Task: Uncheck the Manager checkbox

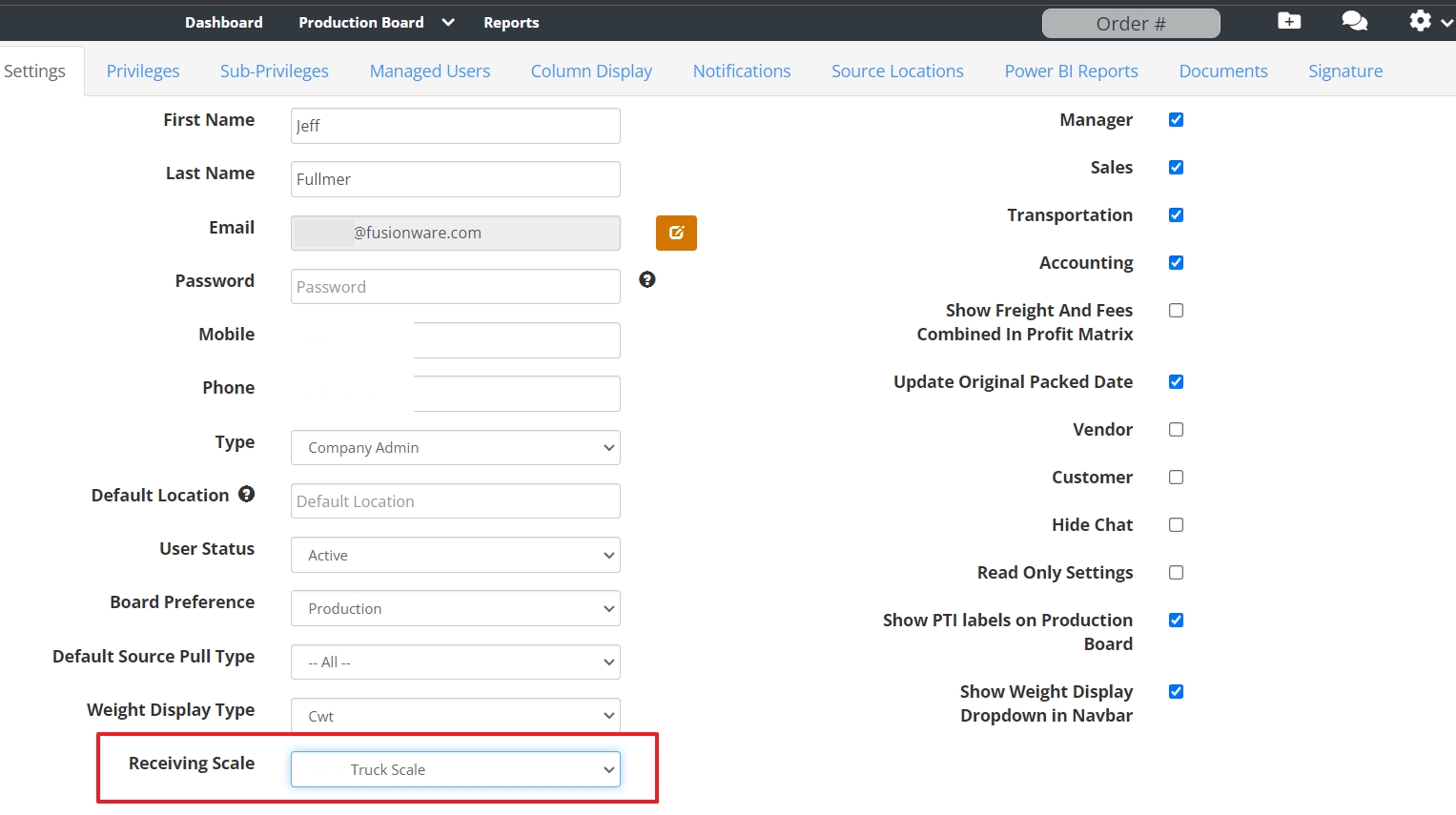Action: [1176, 120]
